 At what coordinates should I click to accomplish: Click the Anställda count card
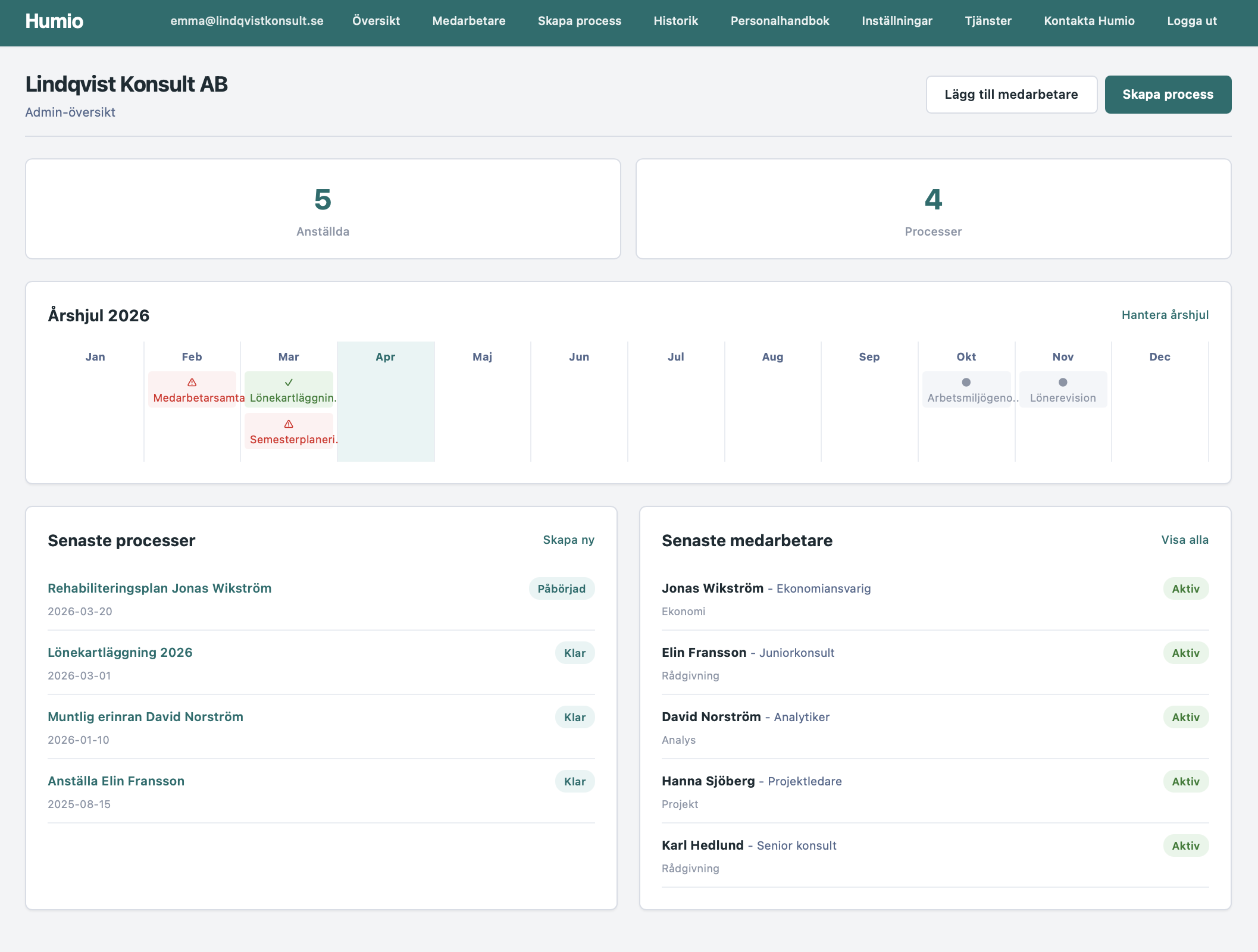tap(323, 209)
